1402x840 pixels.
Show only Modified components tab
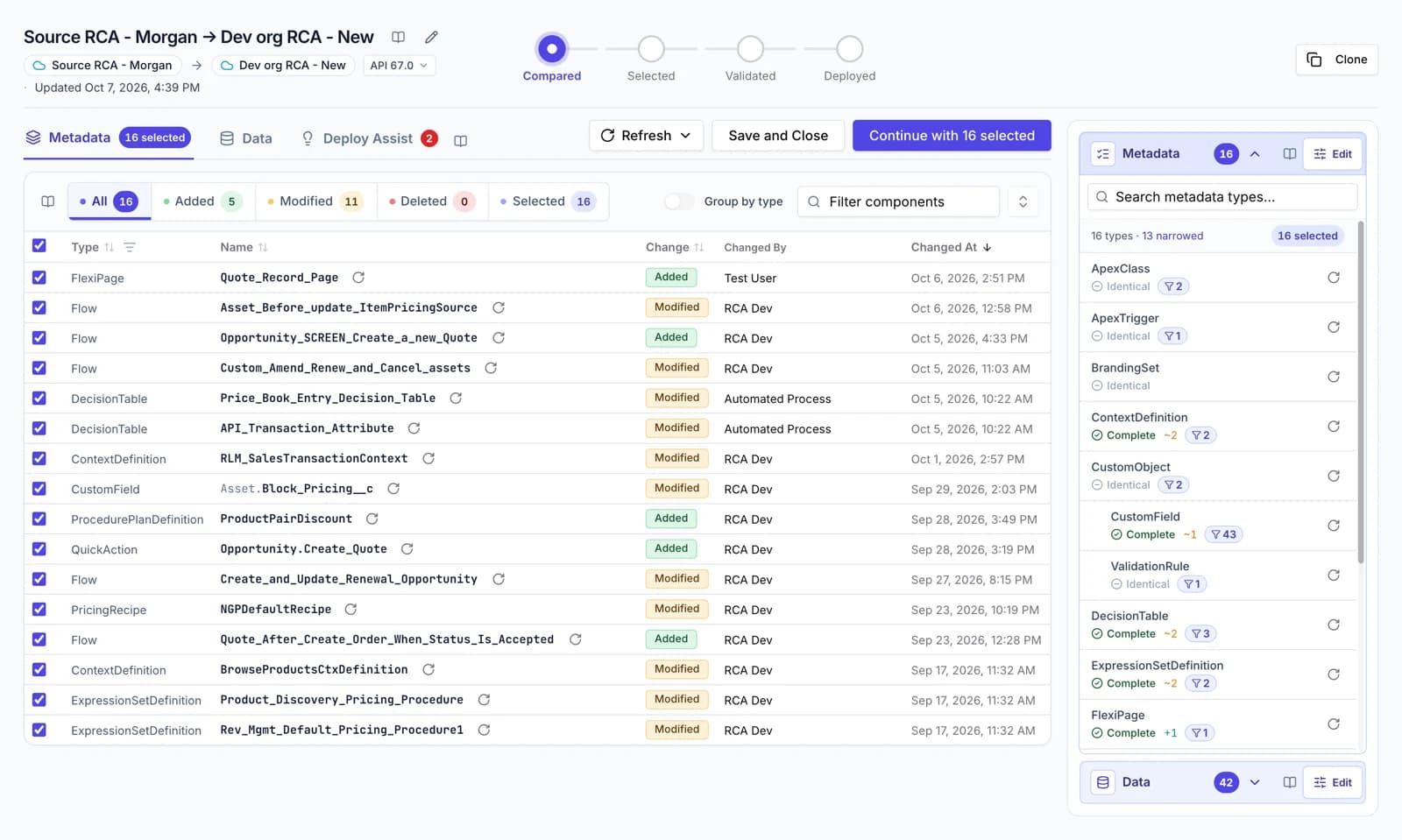pos(316,201)
